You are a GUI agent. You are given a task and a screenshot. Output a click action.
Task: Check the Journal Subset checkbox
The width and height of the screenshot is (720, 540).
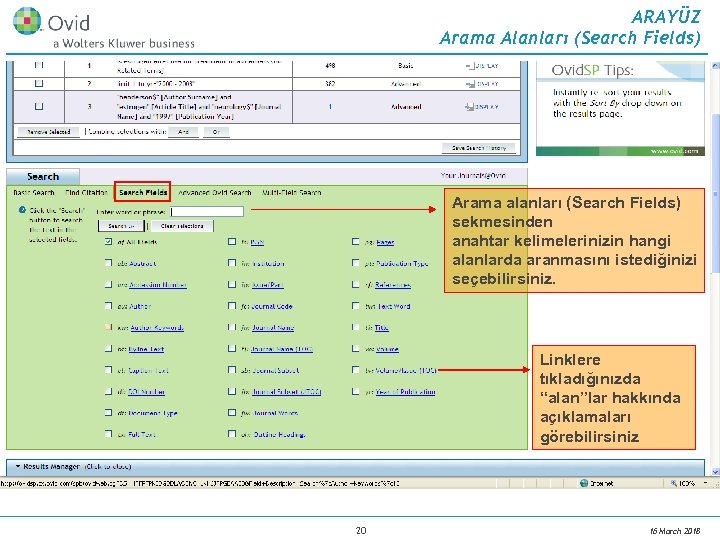tap(232, 370)
